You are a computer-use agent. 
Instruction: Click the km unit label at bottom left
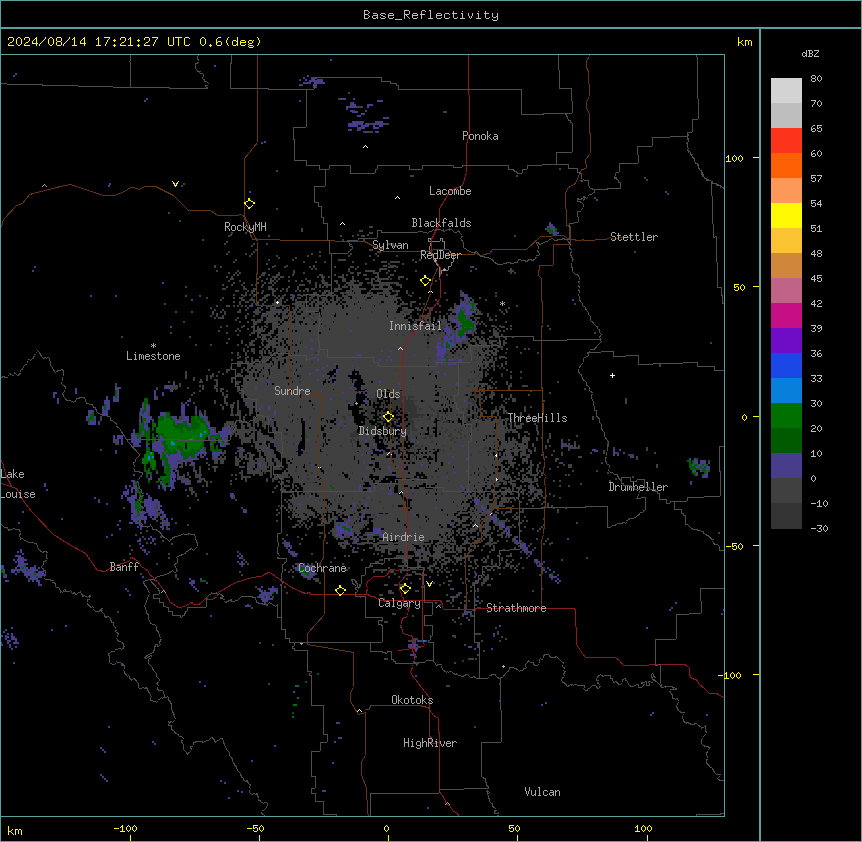pos(15,830)
